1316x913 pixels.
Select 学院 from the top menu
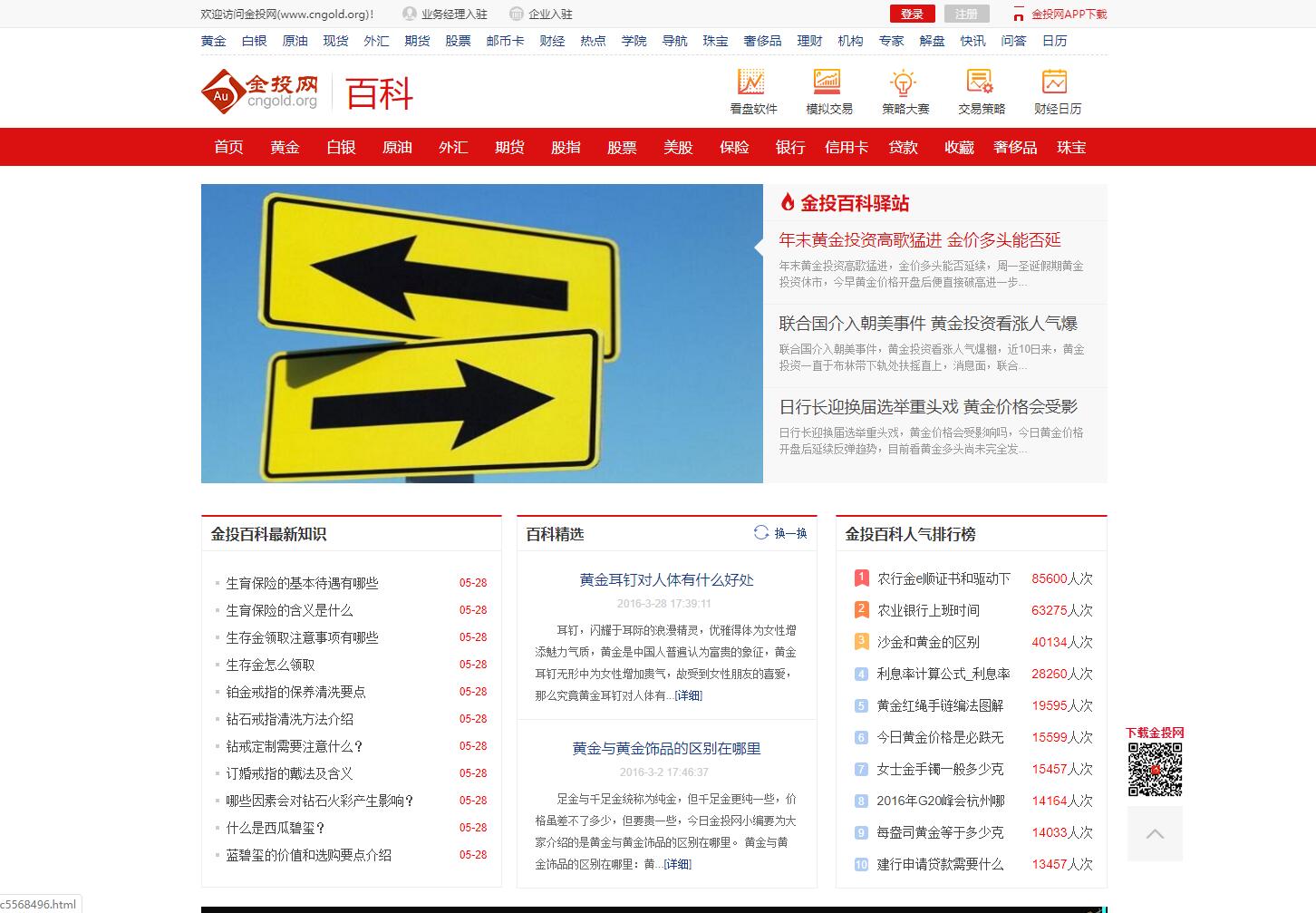coord(634,41)
